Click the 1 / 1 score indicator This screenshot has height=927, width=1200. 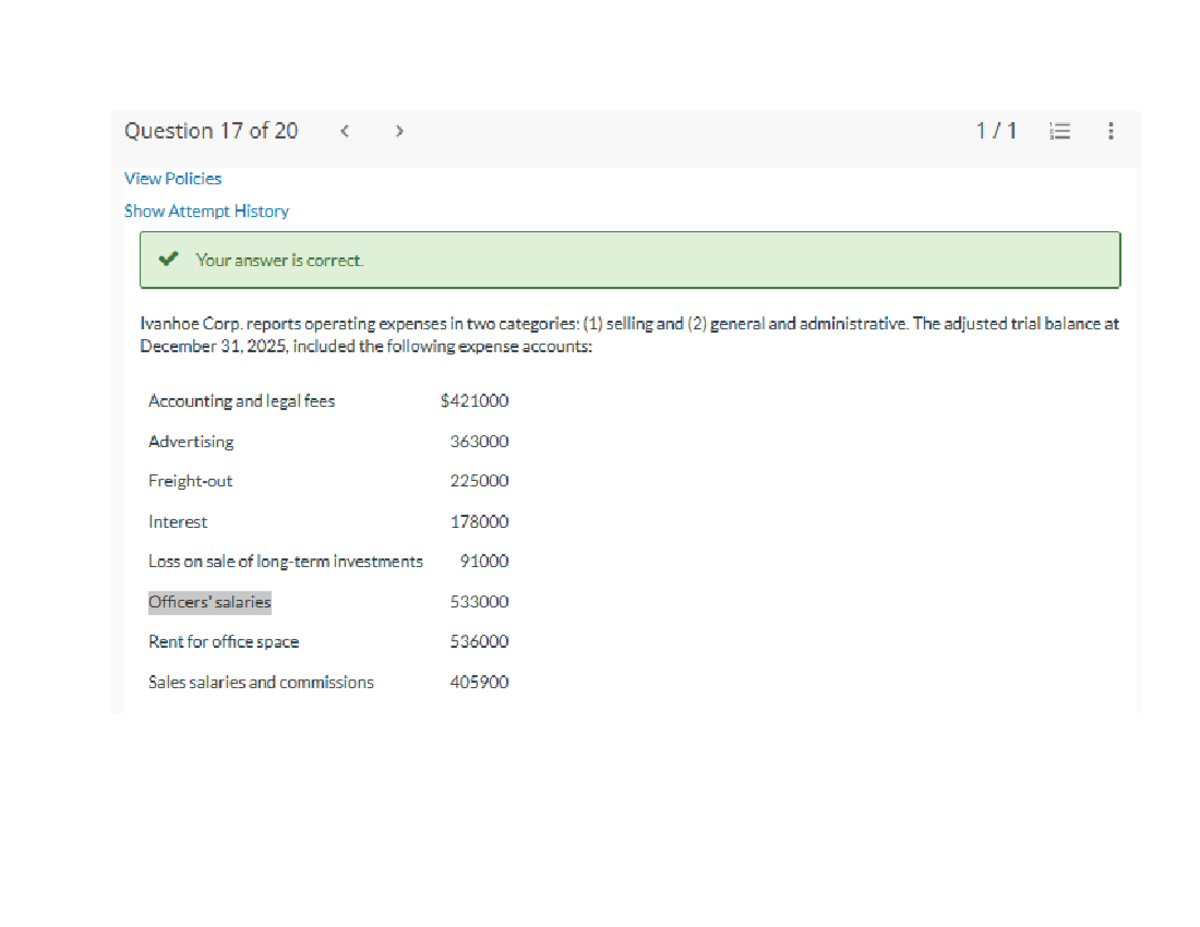[x=996, y=131]
